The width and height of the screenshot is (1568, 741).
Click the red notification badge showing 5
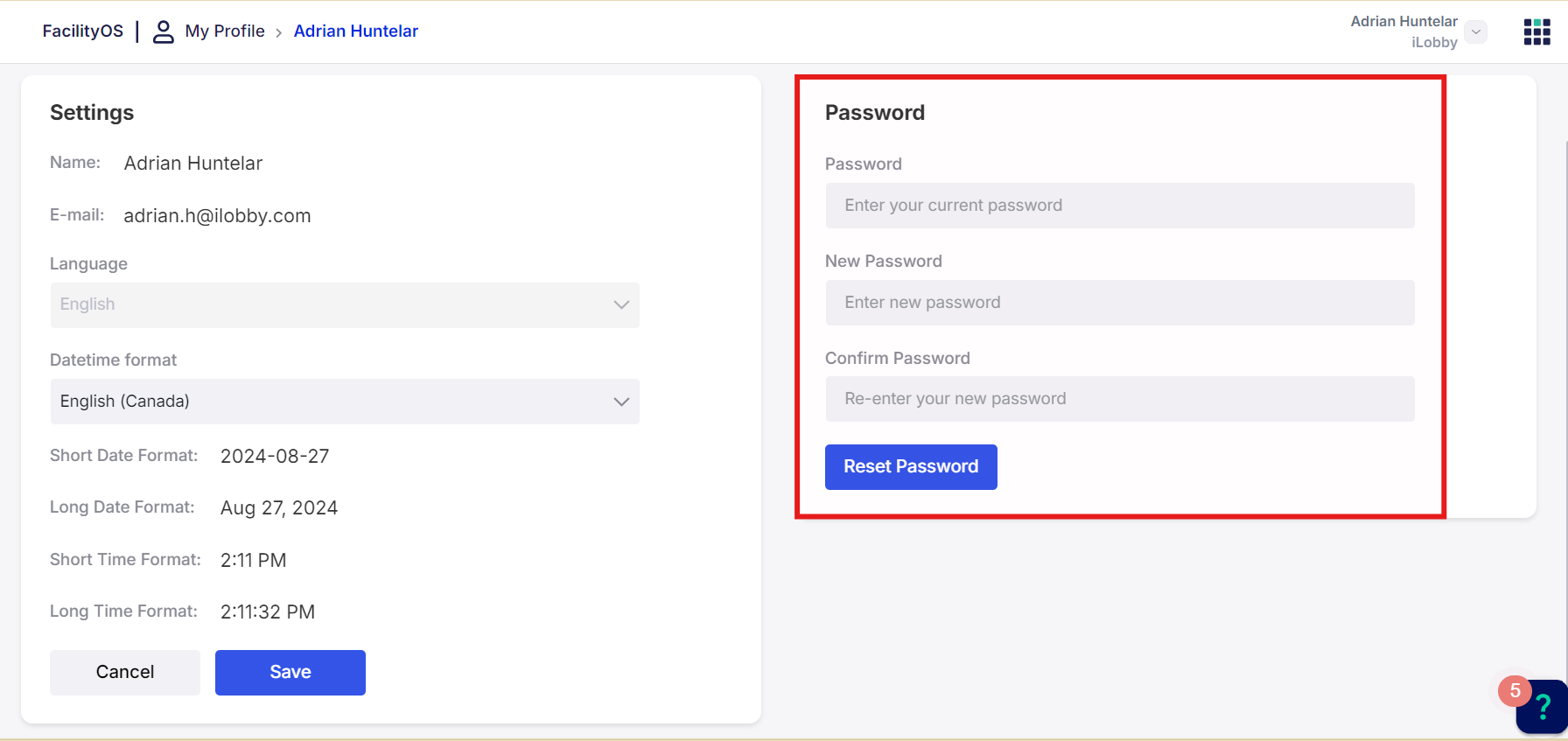[x=1515, y=691]
